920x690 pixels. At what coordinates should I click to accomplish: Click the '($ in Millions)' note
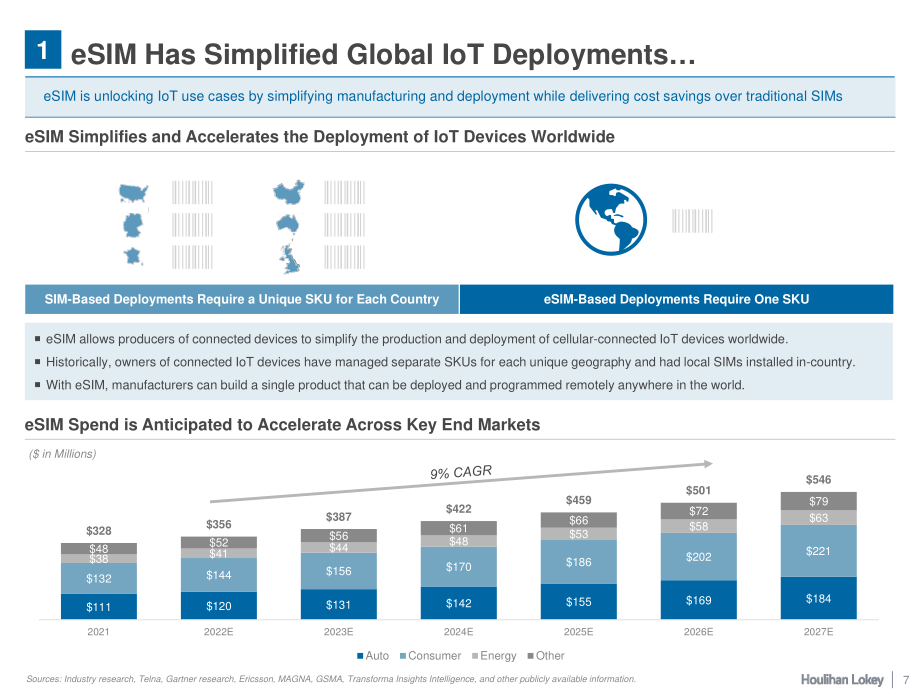(x=62, y=454)
